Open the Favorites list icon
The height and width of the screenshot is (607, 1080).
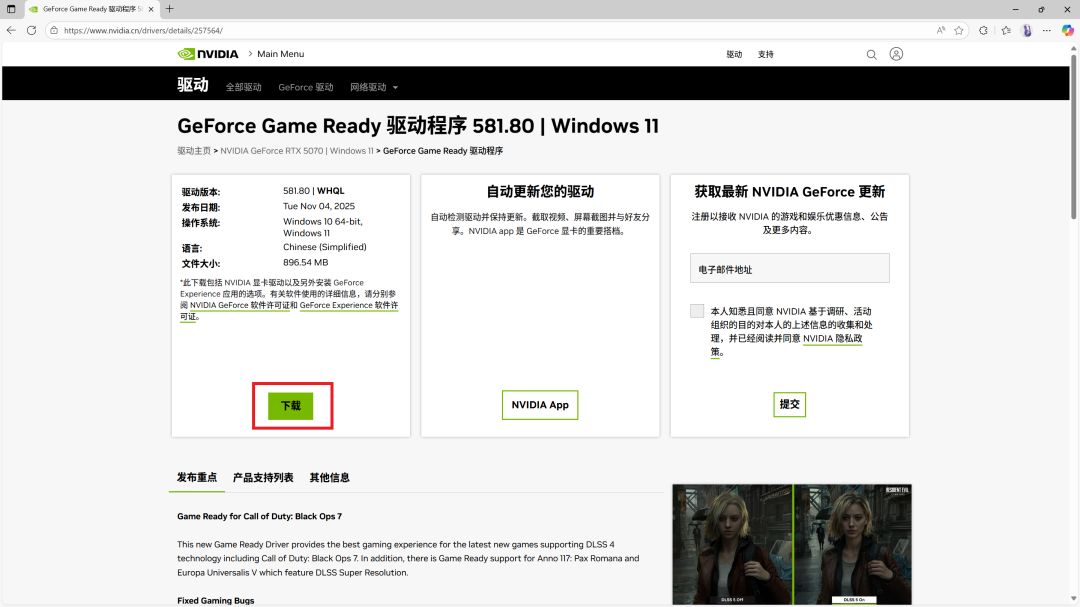tap(1006, 30)
